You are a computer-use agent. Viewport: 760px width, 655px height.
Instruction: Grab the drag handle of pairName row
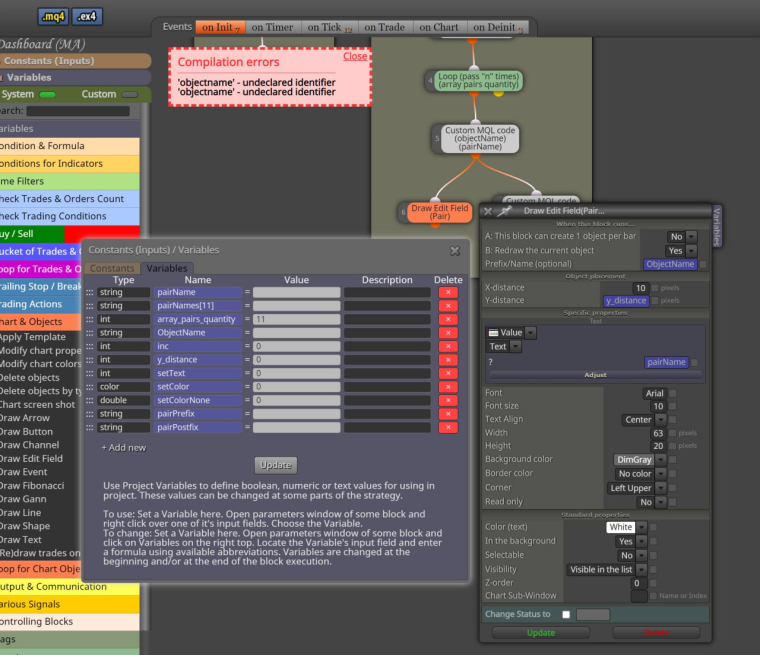90,292
